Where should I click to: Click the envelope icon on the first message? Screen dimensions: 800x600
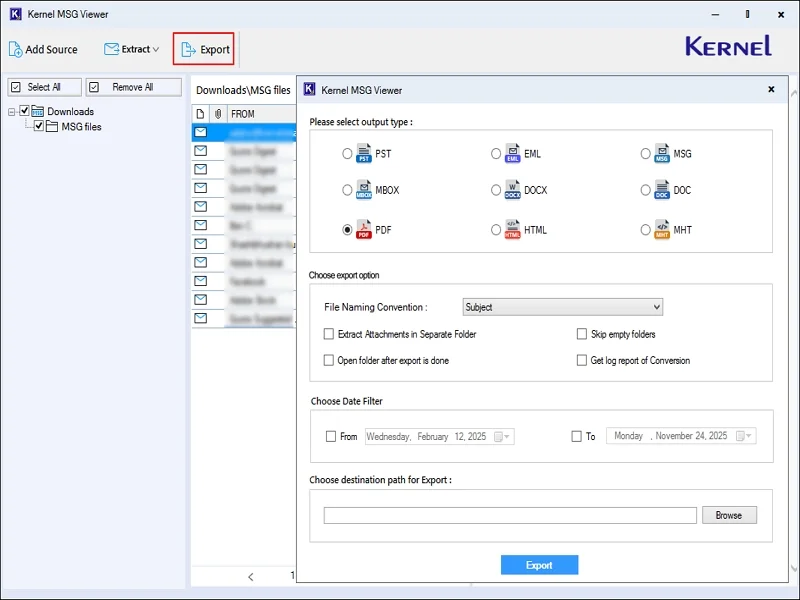(202, 132)
